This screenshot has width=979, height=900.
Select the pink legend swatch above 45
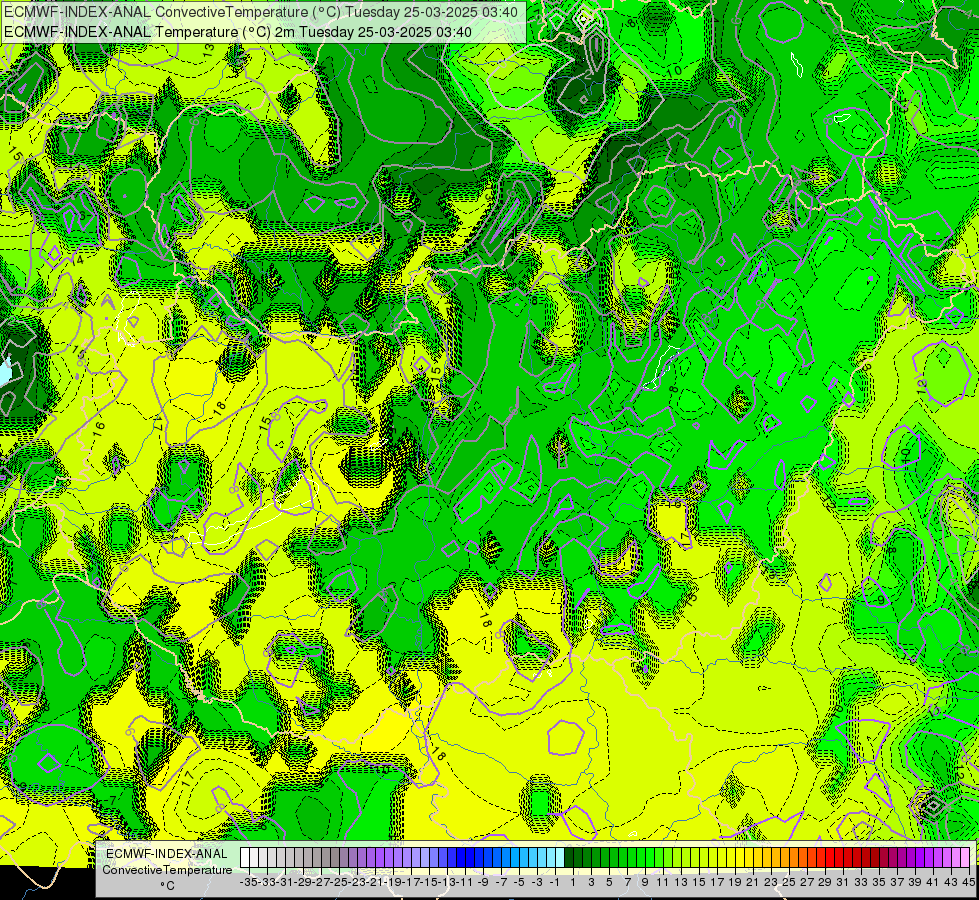[x=965, y=858]
